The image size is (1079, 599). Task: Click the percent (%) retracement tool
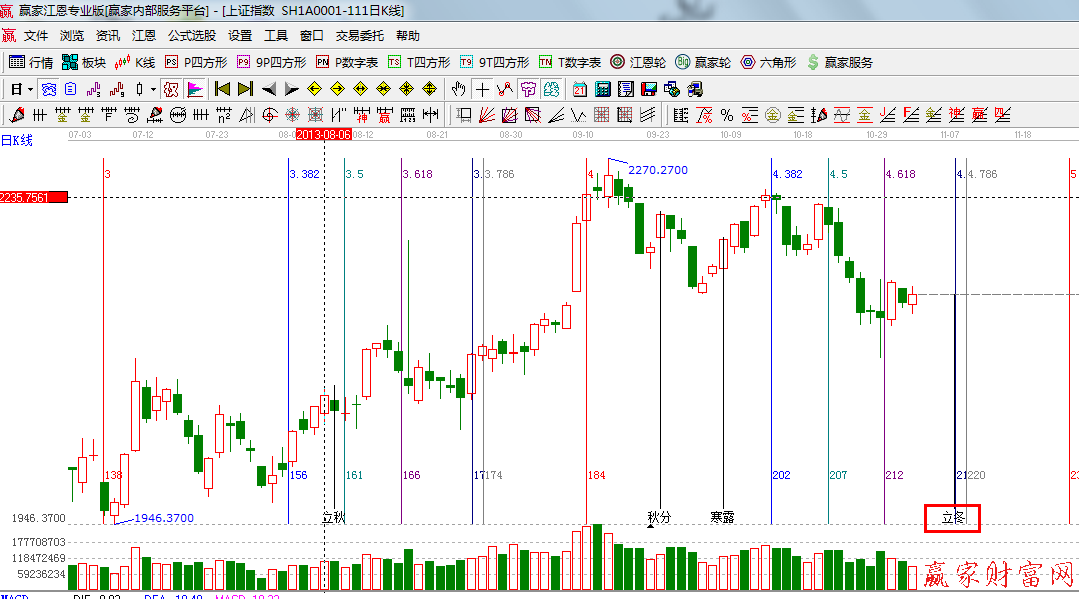click(x=726, y=114)
